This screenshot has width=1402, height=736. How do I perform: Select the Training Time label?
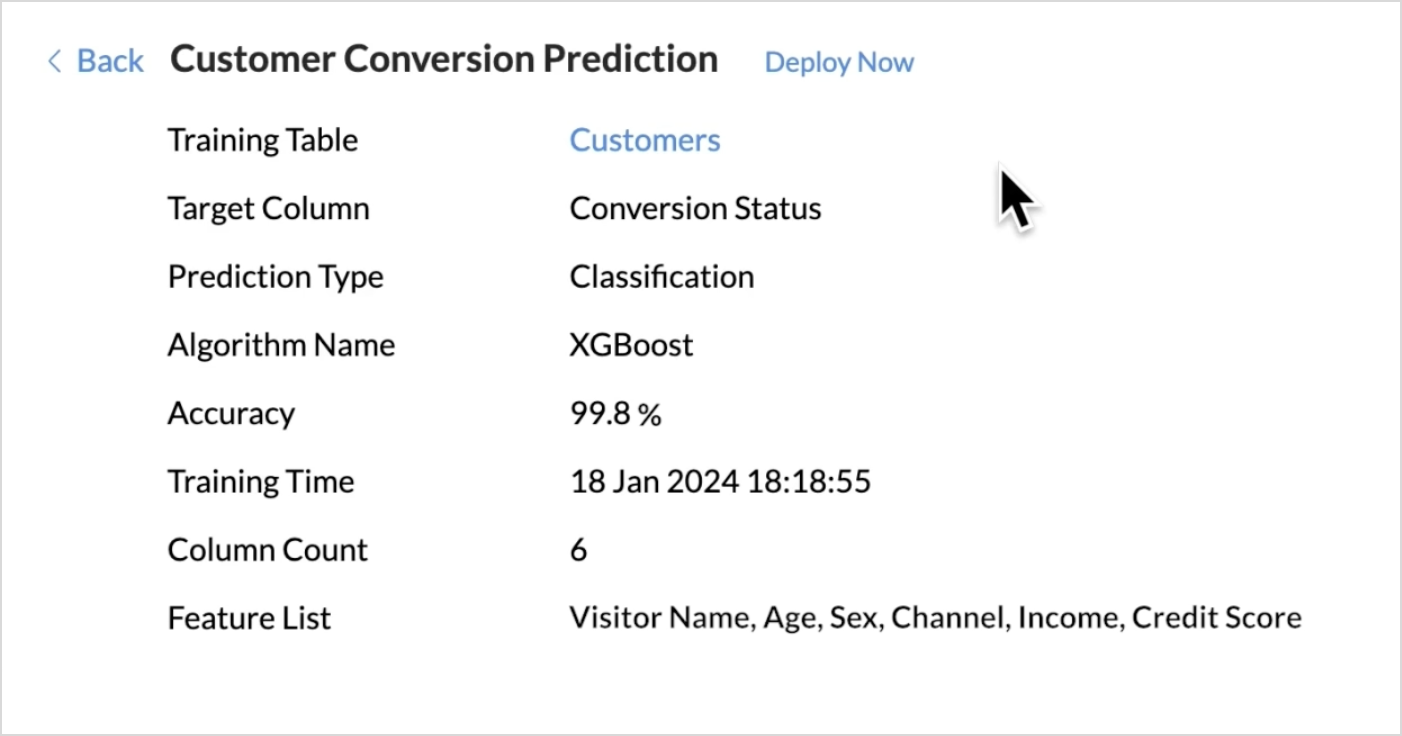coord(260,481)
